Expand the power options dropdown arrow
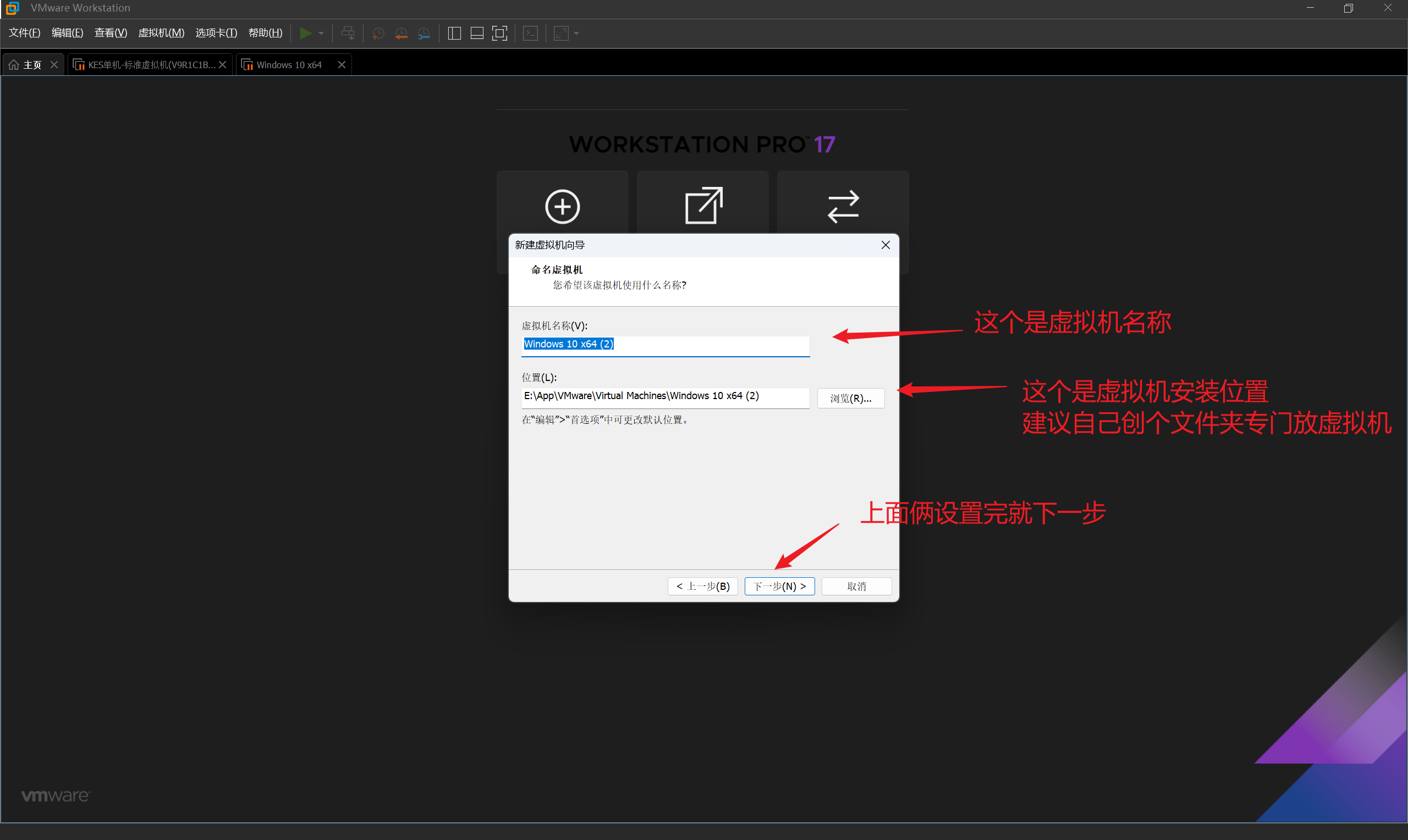This screenshot has height=840, width=1408. click(322, 34)
